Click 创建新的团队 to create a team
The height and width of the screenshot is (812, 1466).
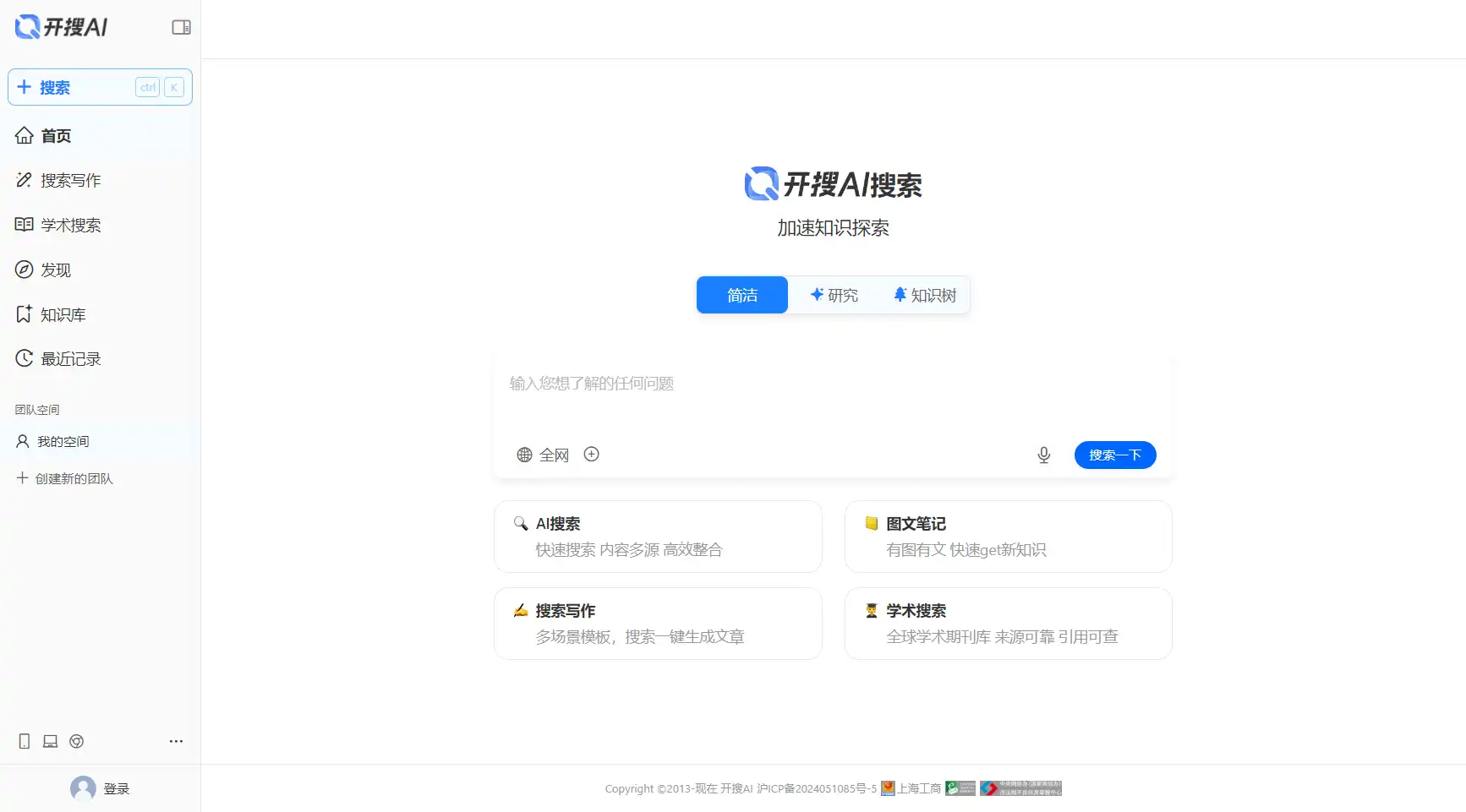pos(64,478)
